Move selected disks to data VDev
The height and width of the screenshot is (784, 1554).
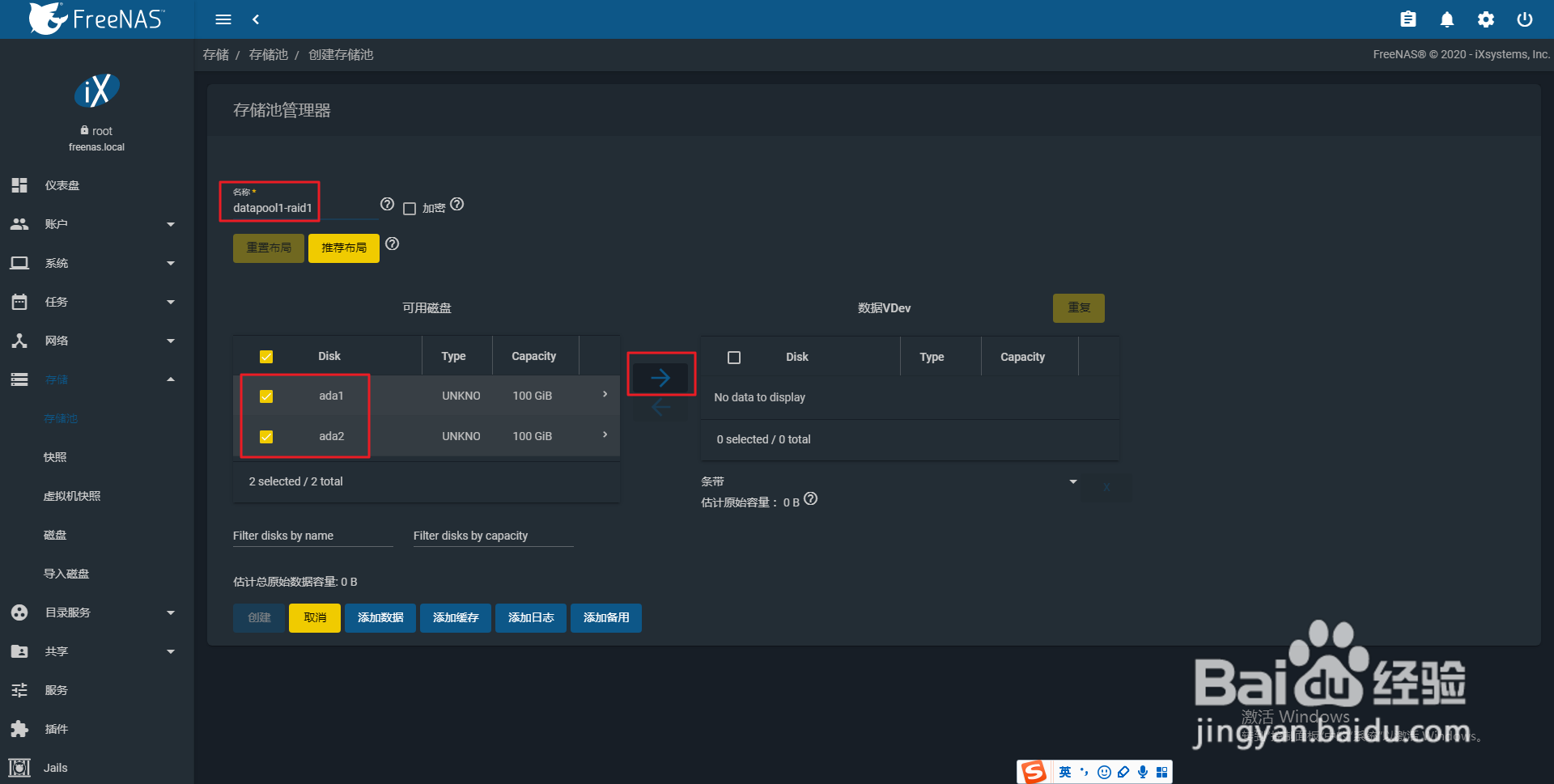tap(660, 377)
